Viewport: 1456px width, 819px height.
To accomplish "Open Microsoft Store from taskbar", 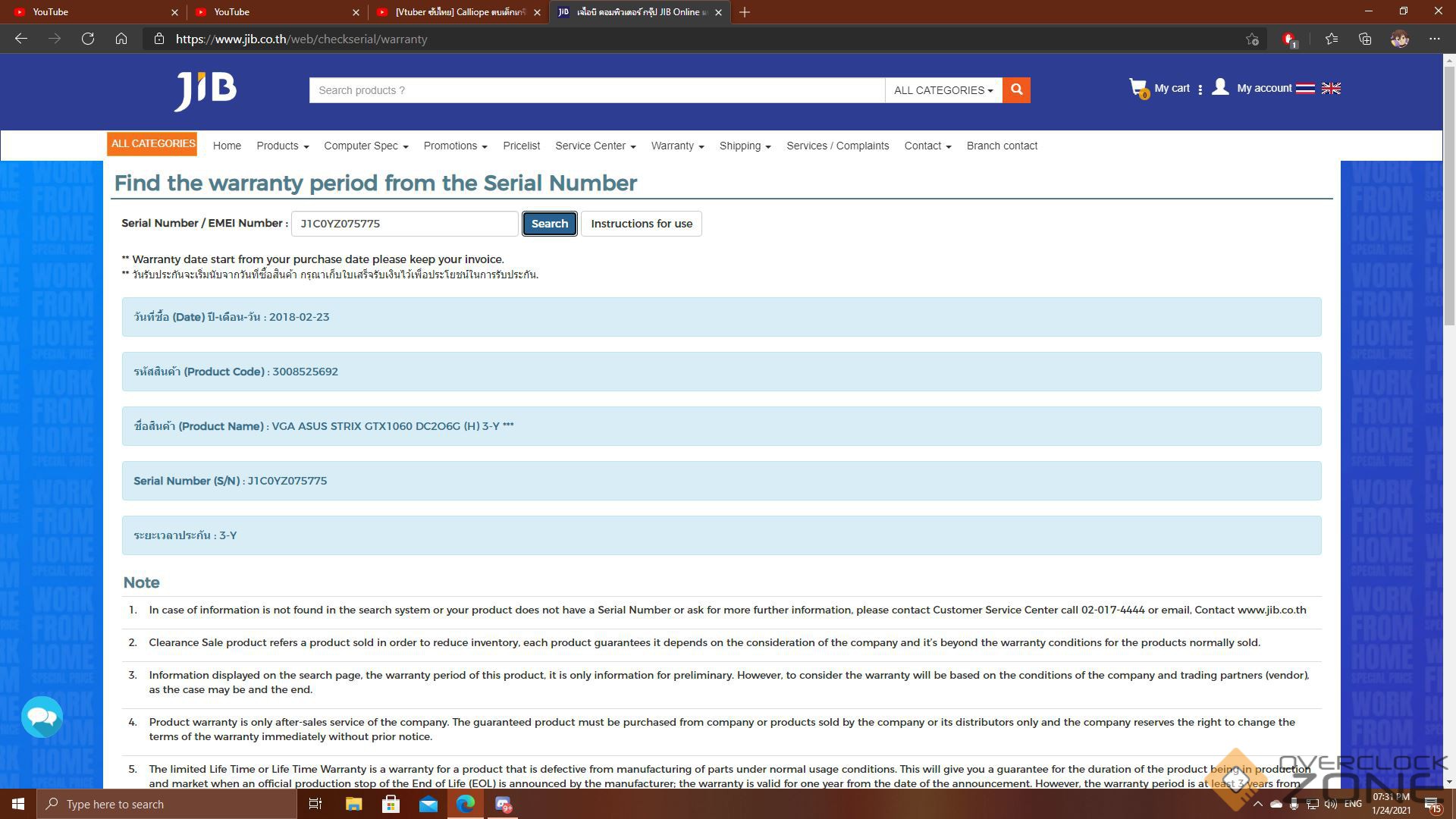I will (391, 804).
